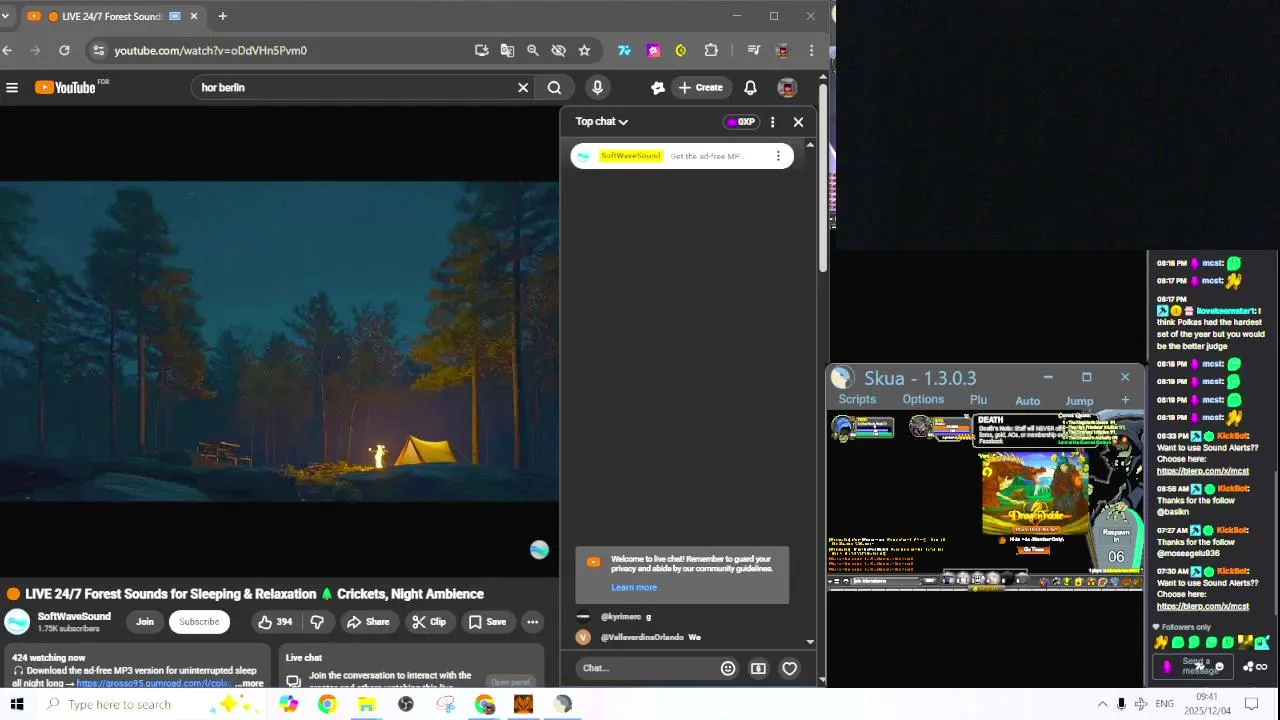The image size is (1280, 720).
Task: Open the YouTube hamburger guide menu
Action: click(12, 88)
